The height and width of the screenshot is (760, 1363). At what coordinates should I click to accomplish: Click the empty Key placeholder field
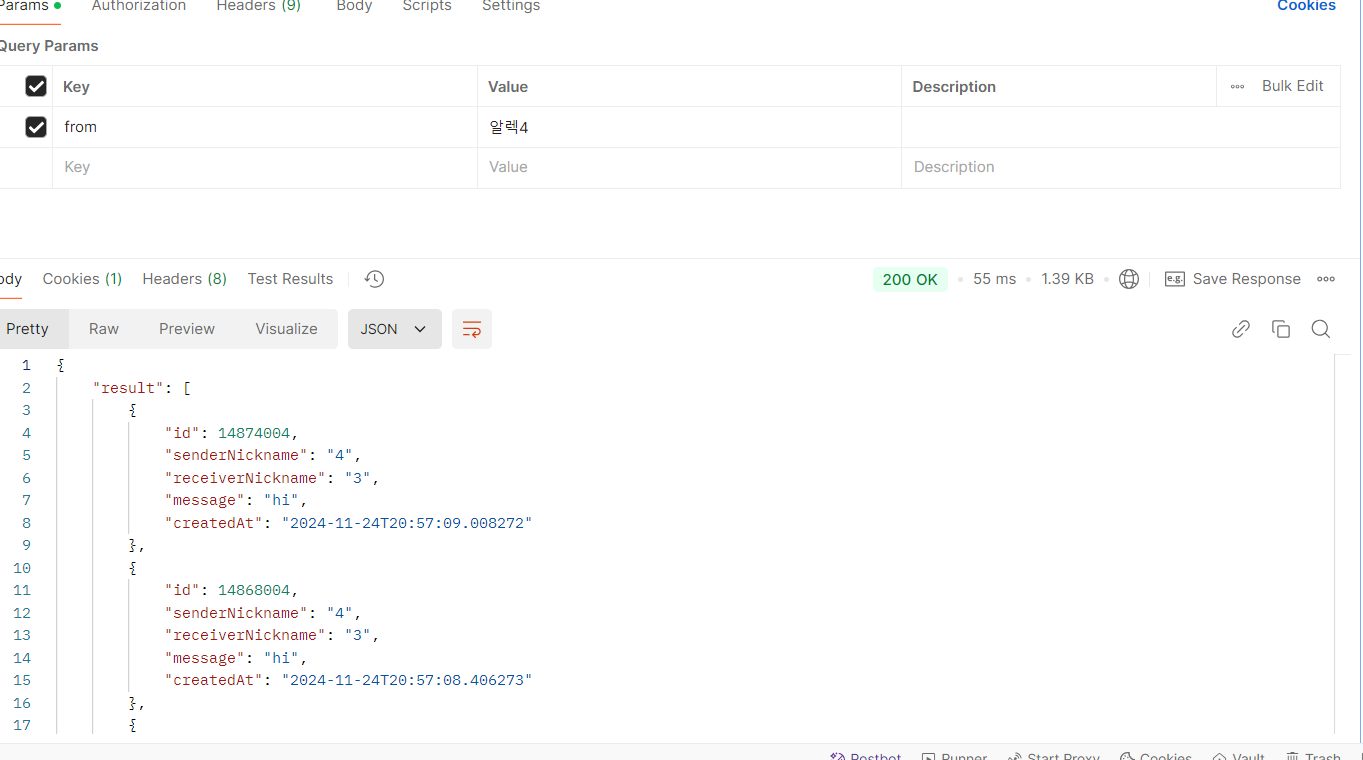(265, 167)
